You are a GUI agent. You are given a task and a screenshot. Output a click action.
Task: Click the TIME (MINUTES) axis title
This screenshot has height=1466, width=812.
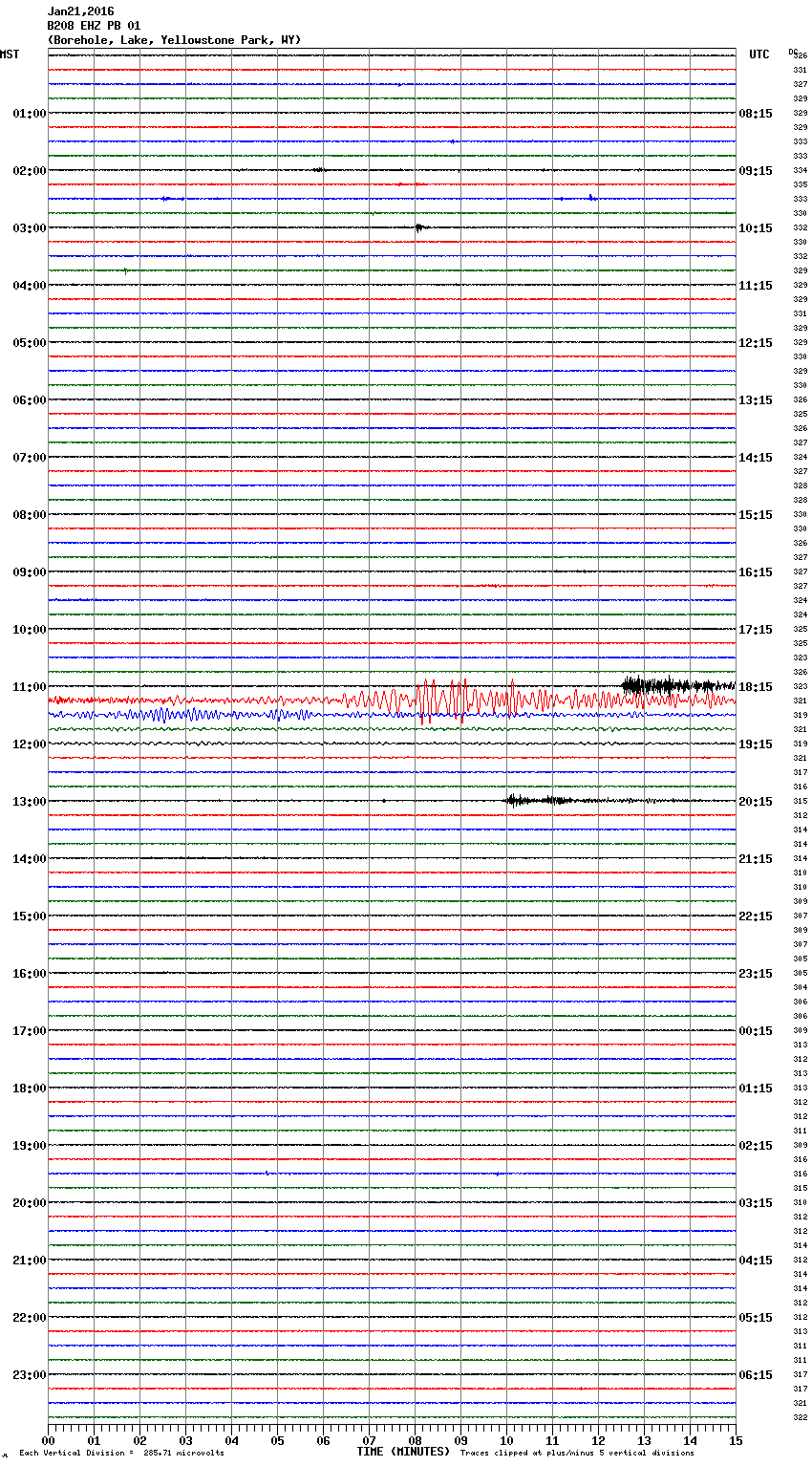(x=403, y=1452)
